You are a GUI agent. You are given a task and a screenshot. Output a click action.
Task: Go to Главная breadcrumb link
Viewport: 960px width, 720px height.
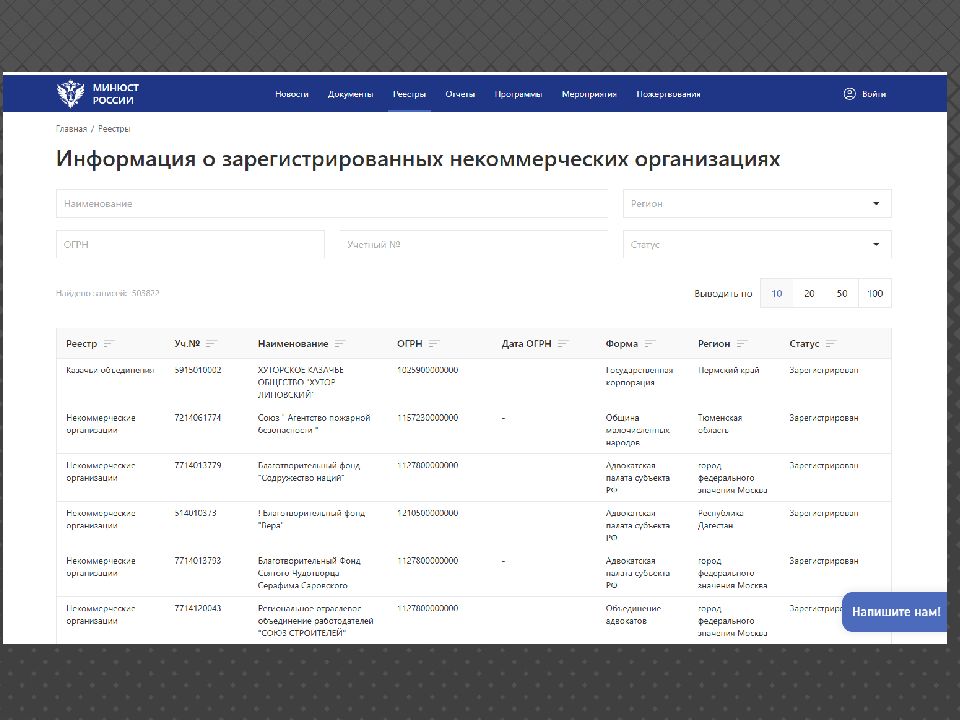tap(71, 129)
